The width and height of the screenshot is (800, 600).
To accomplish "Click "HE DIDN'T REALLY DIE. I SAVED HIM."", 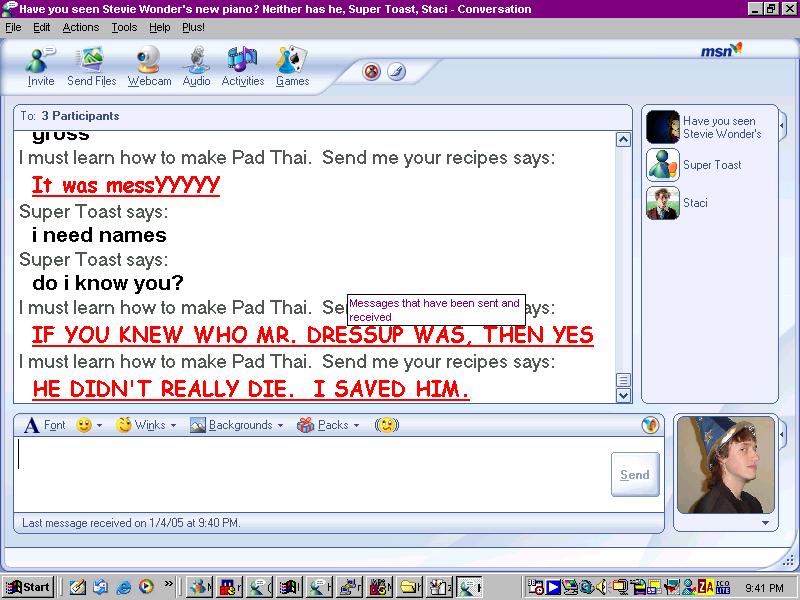I will pos(251,389).
